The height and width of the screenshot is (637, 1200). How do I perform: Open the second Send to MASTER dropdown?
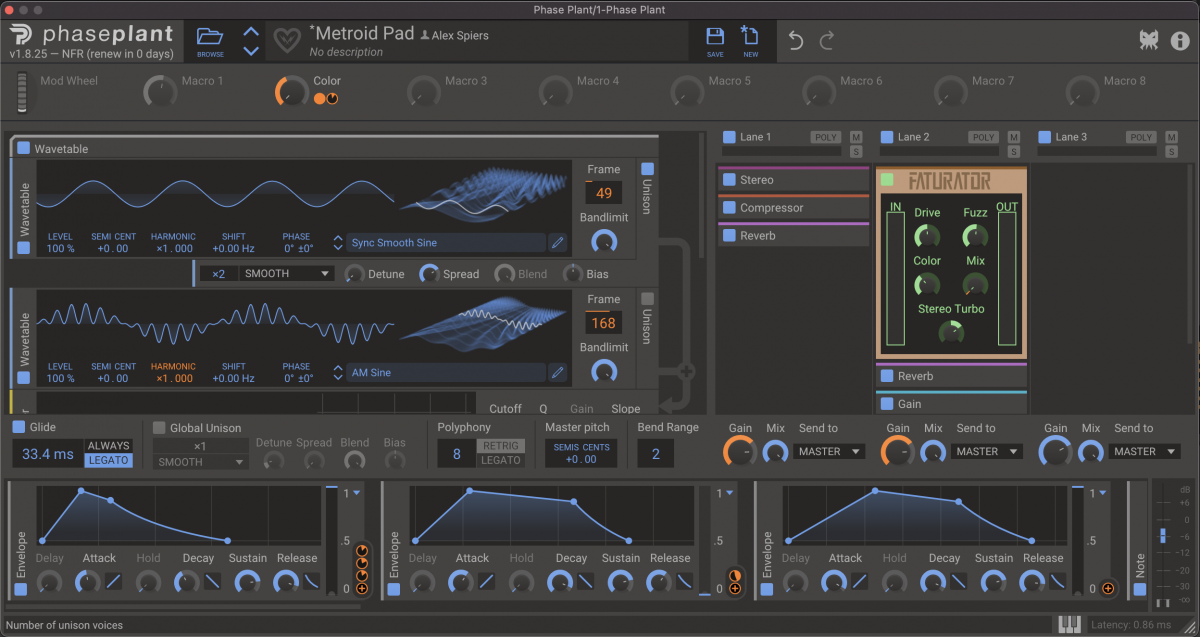987,451
